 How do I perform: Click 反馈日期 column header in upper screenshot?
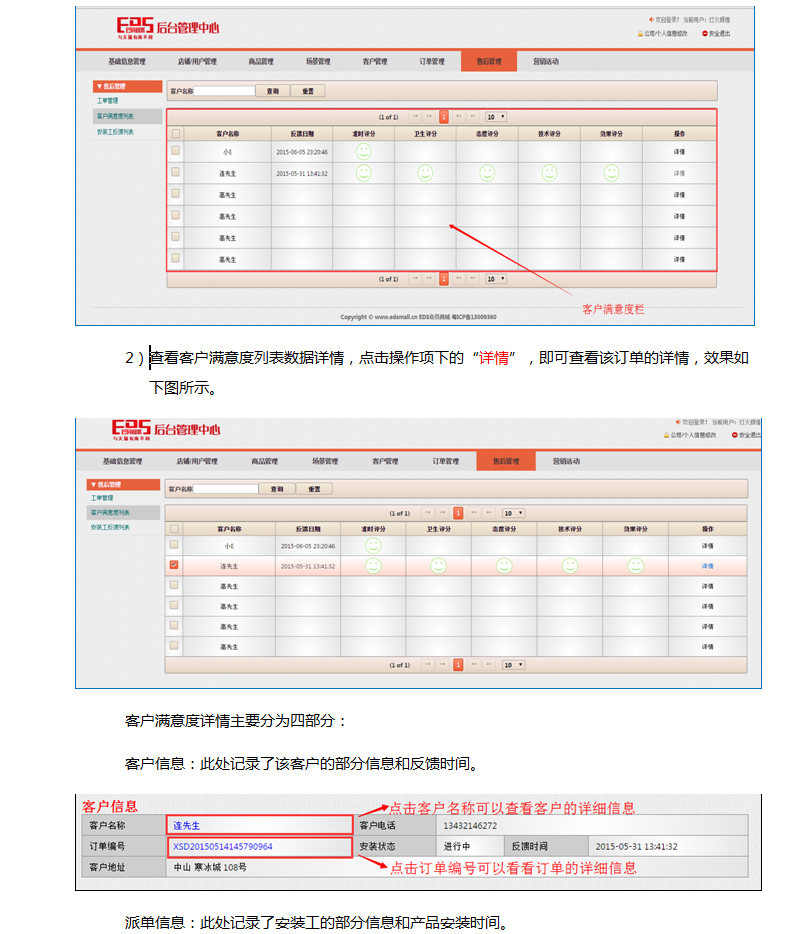[x=302, y=133]
